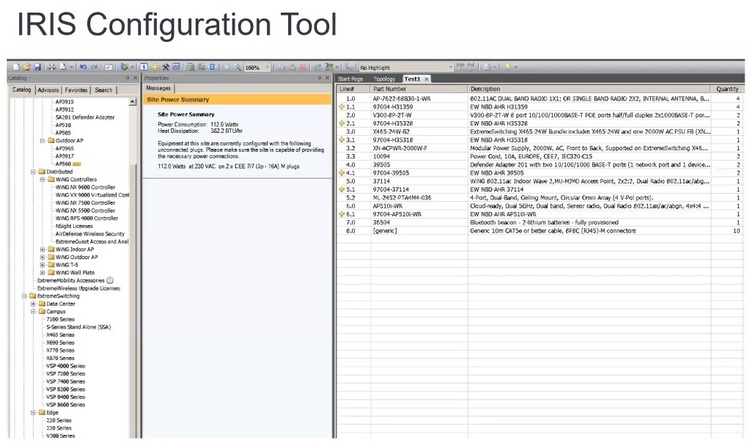
Task: Redo the last undone action
Action: (x=94, y=67)
